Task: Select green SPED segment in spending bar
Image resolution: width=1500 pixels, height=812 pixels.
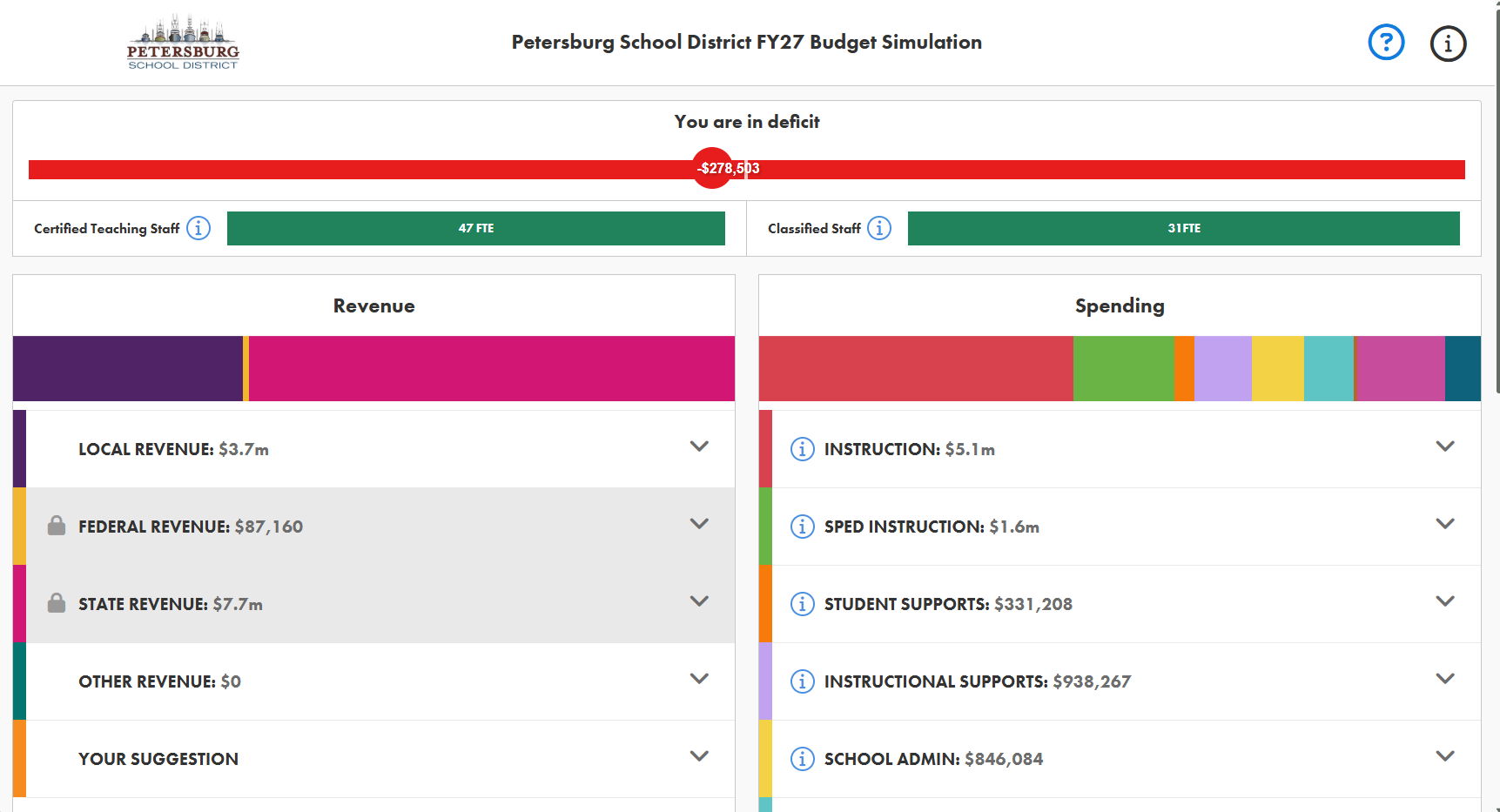Action: pos(1123,368)
